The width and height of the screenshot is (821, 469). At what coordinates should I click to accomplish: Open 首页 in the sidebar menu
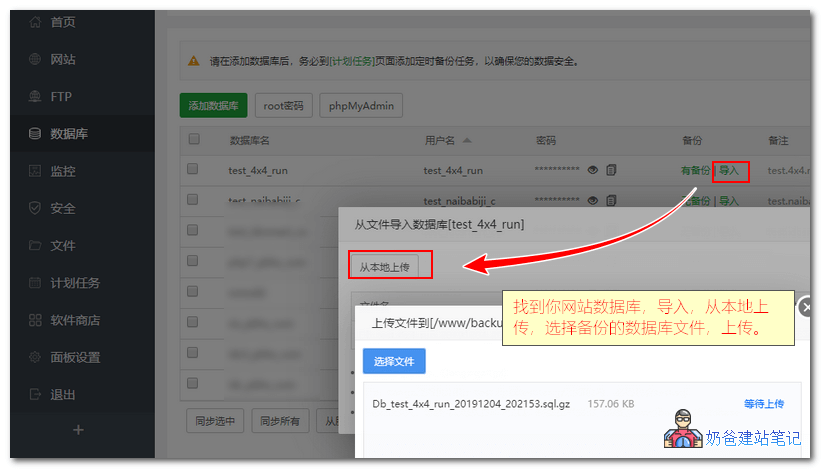click(63, 22)
